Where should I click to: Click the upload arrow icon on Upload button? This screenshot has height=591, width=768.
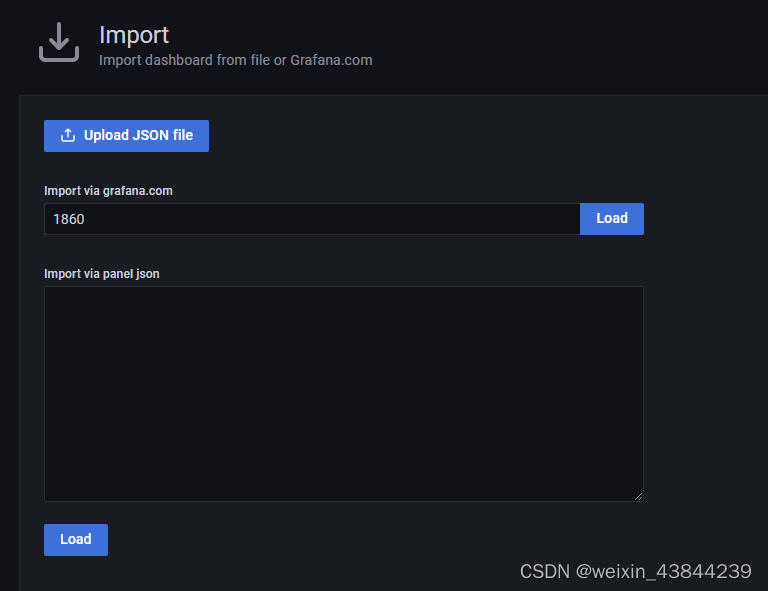coord(68,136)
